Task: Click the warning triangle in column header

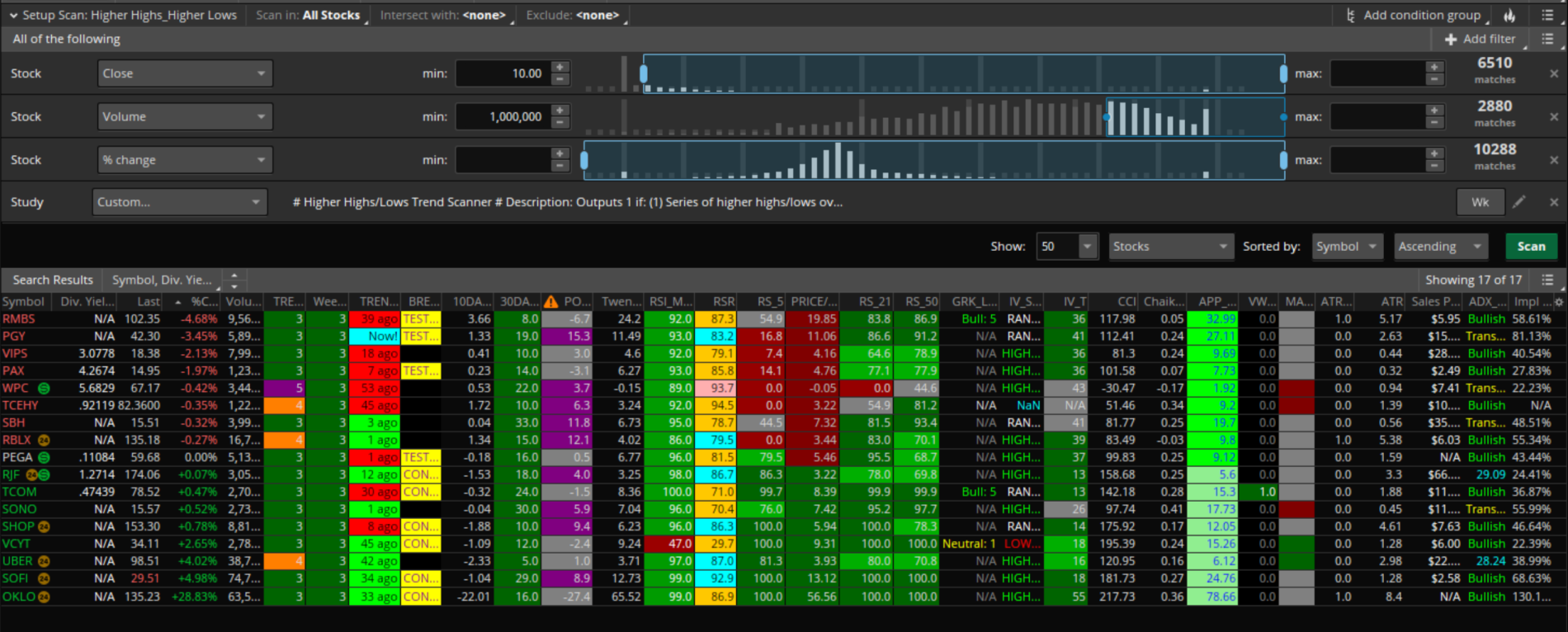Action: [x=550, y=302]
